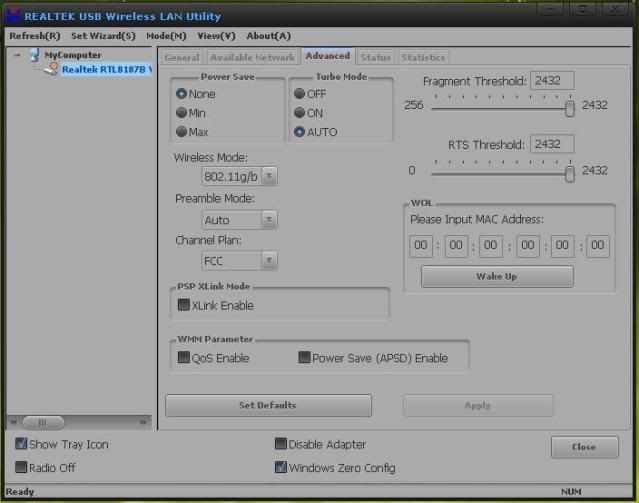Click the RTS Threshold value field
The width and height of the screenshot is (639, 503).
point(552,144)
